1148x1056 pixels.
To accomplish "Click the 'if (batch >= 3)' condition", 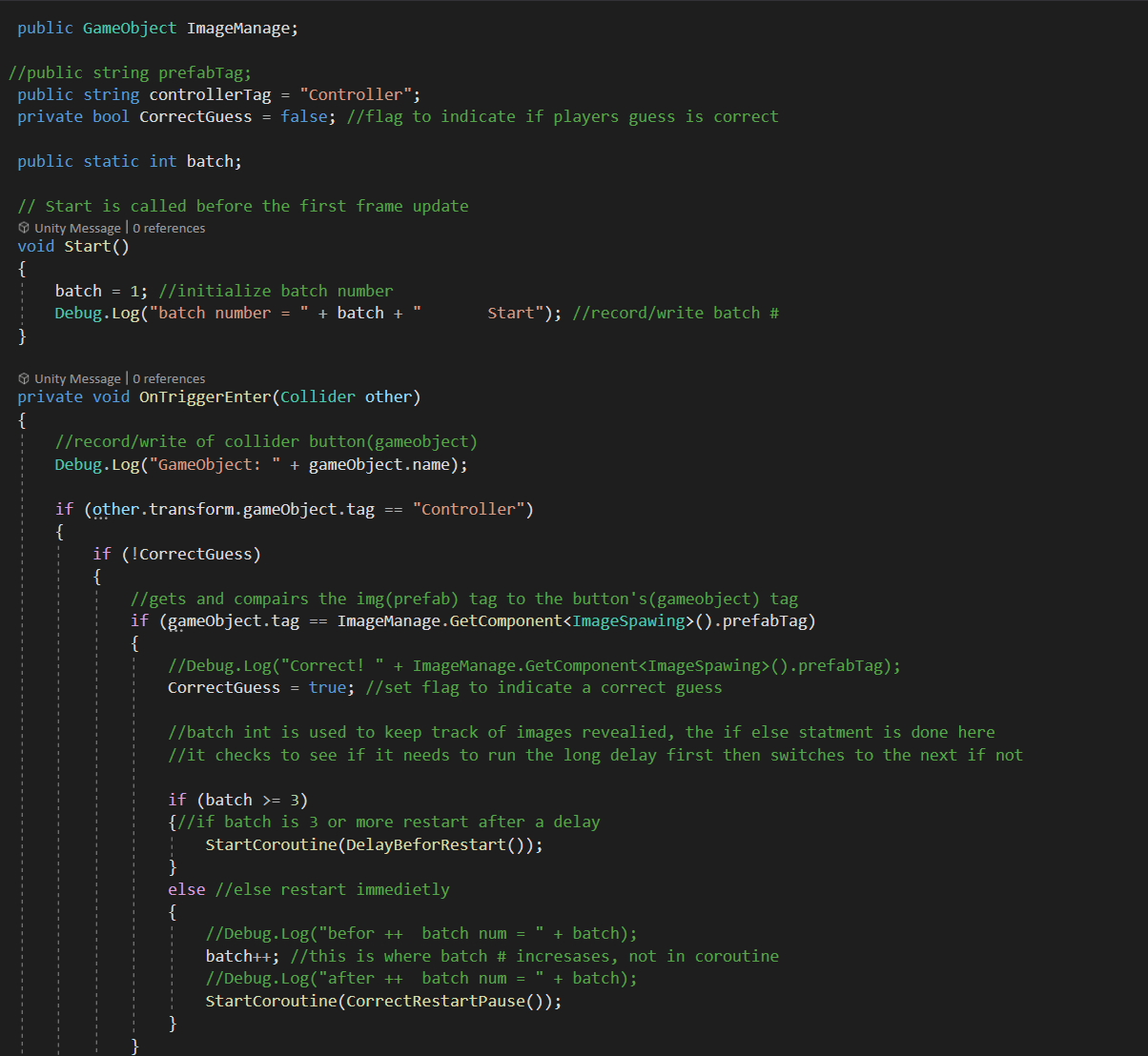I will click(238, 800).
